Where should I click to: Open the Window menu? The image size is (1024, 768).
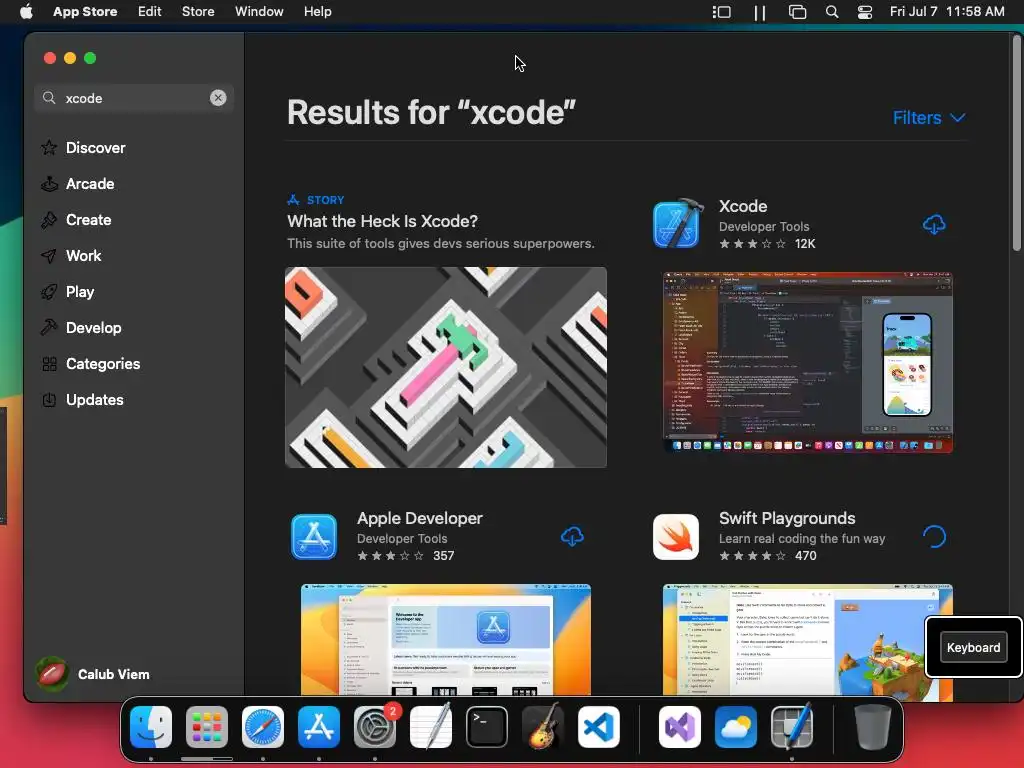(259, 11)
